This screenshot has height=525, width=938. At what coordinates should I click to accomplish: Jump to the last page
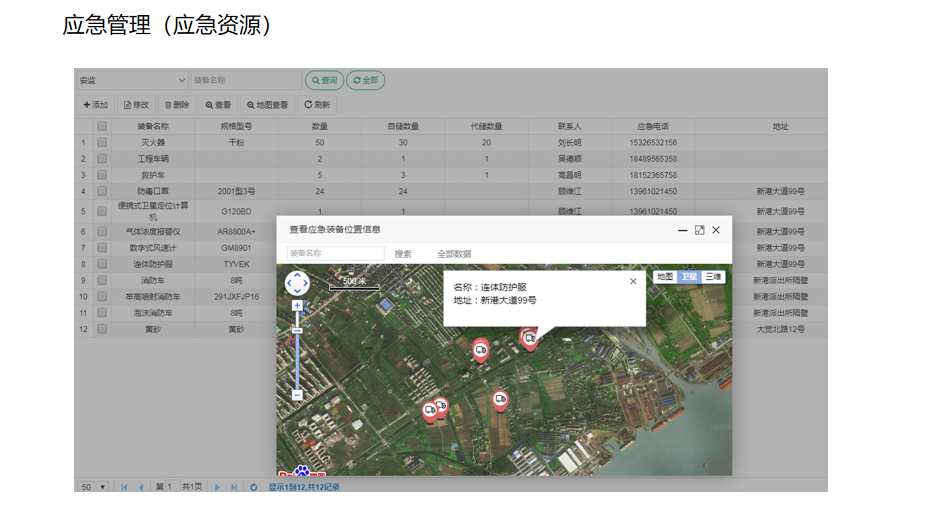point(234,487)
